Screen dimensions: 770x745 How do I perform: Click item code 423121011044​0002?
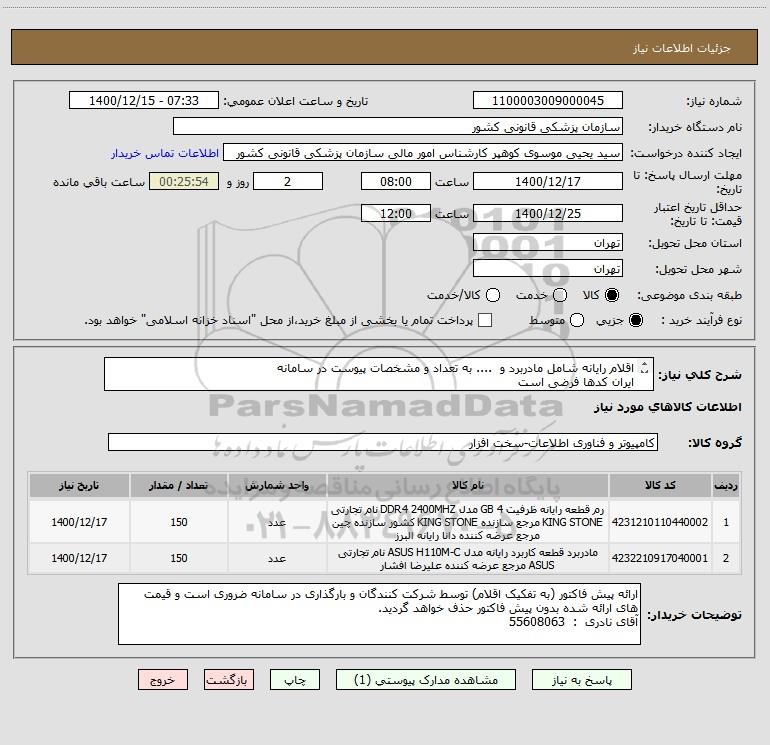660,522
